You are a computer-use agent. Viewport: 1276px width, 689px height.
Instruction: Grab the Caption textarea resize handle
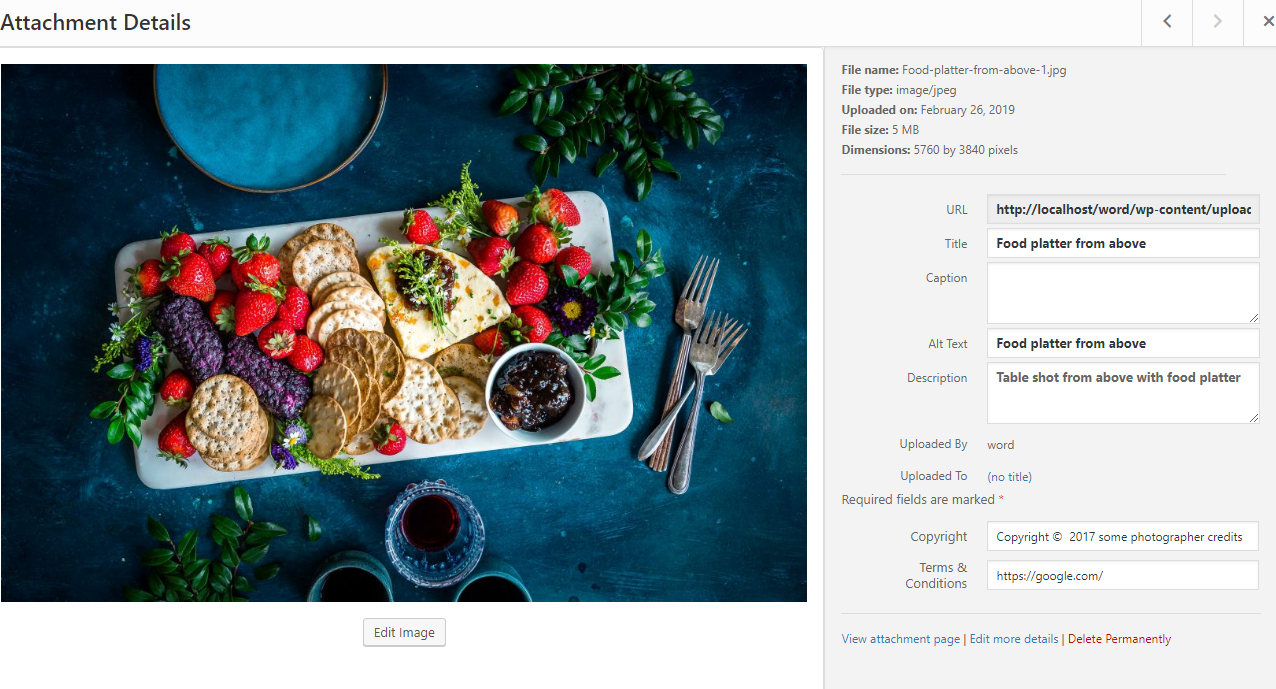[1253, 317]
